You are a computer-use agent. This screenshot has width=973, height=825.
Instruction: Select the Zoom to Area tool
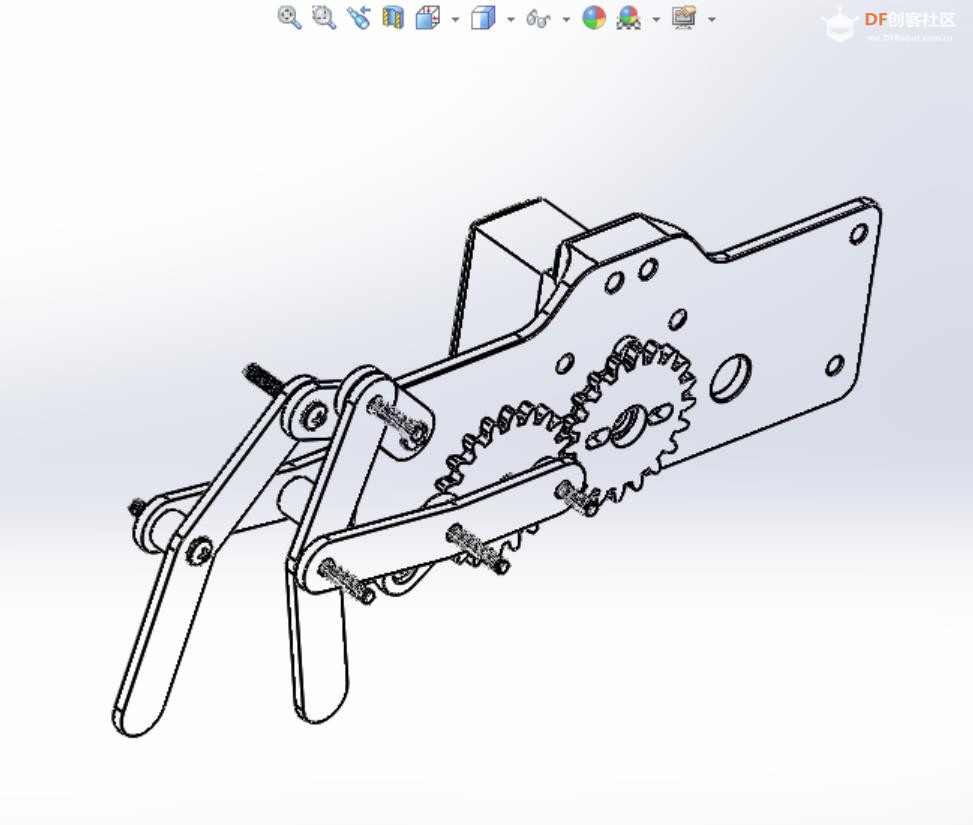click(324, 18)
